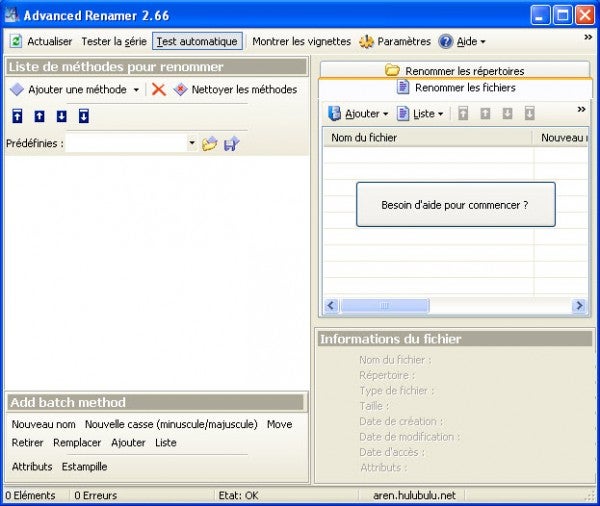This screenshot has width=600, height=506.
Task: Move method up one icon
Action: 39,116
